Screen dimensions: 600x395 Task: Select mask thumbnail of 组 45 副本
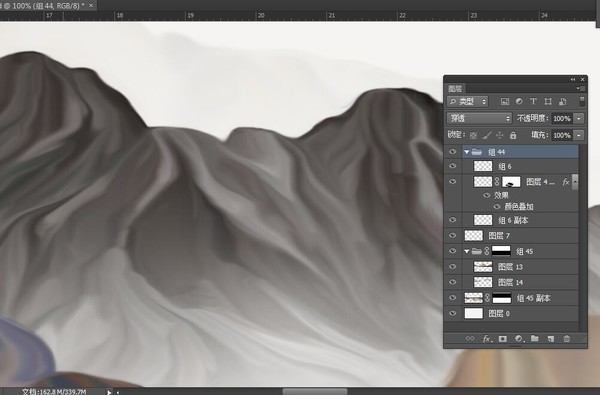[x=502, y=298]
